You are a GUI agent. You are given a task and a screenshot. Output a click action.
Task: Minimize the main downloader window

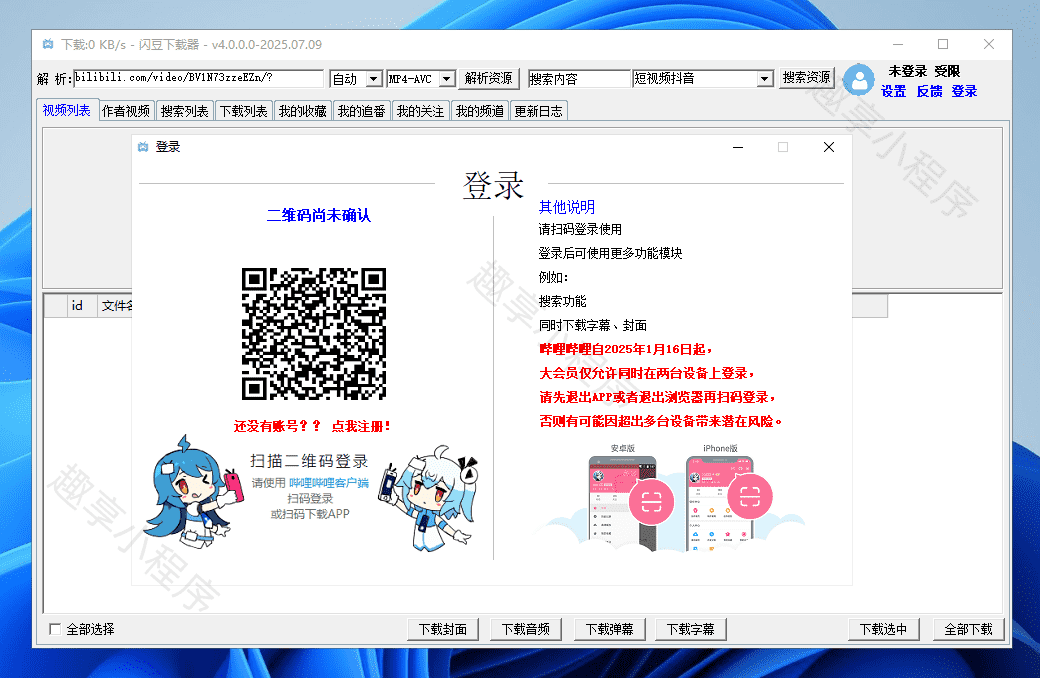pos(897,44)
